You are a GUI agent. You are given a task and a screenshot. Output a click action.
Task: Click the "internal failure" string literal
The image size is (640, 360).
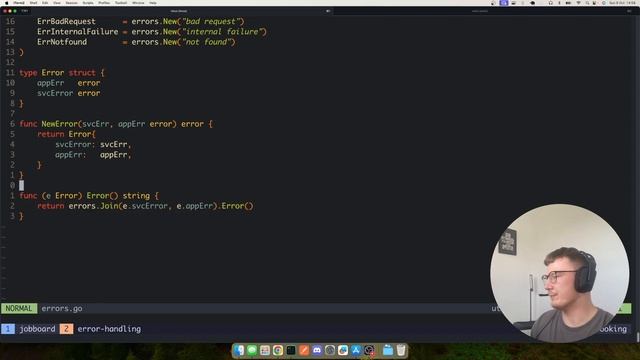[x=222, y=31]
